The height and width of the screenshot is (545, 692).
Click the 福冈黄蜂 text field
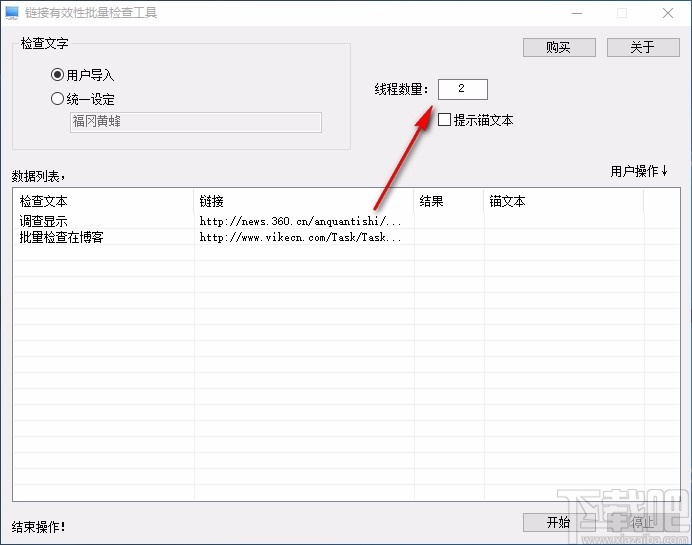click(196, 122)
